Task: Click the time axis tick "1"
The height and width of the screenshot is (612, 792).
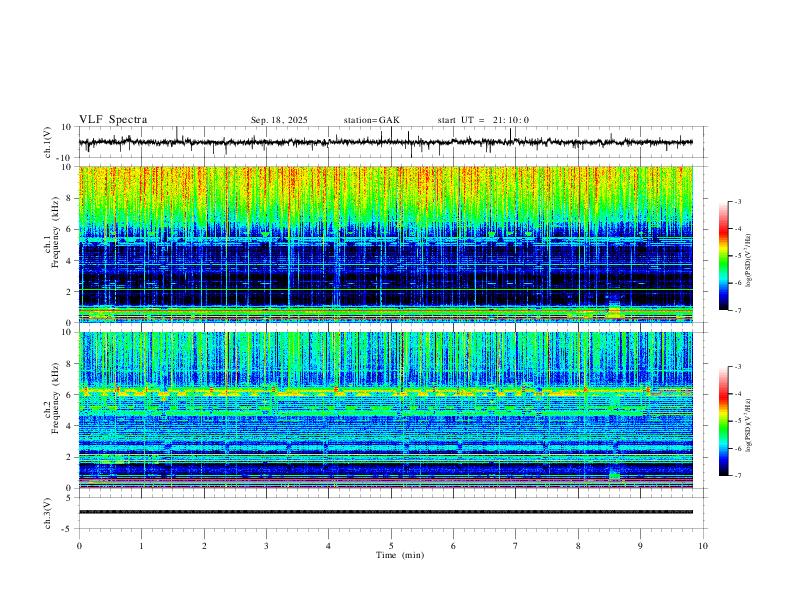Action: (x=141, y=546)
